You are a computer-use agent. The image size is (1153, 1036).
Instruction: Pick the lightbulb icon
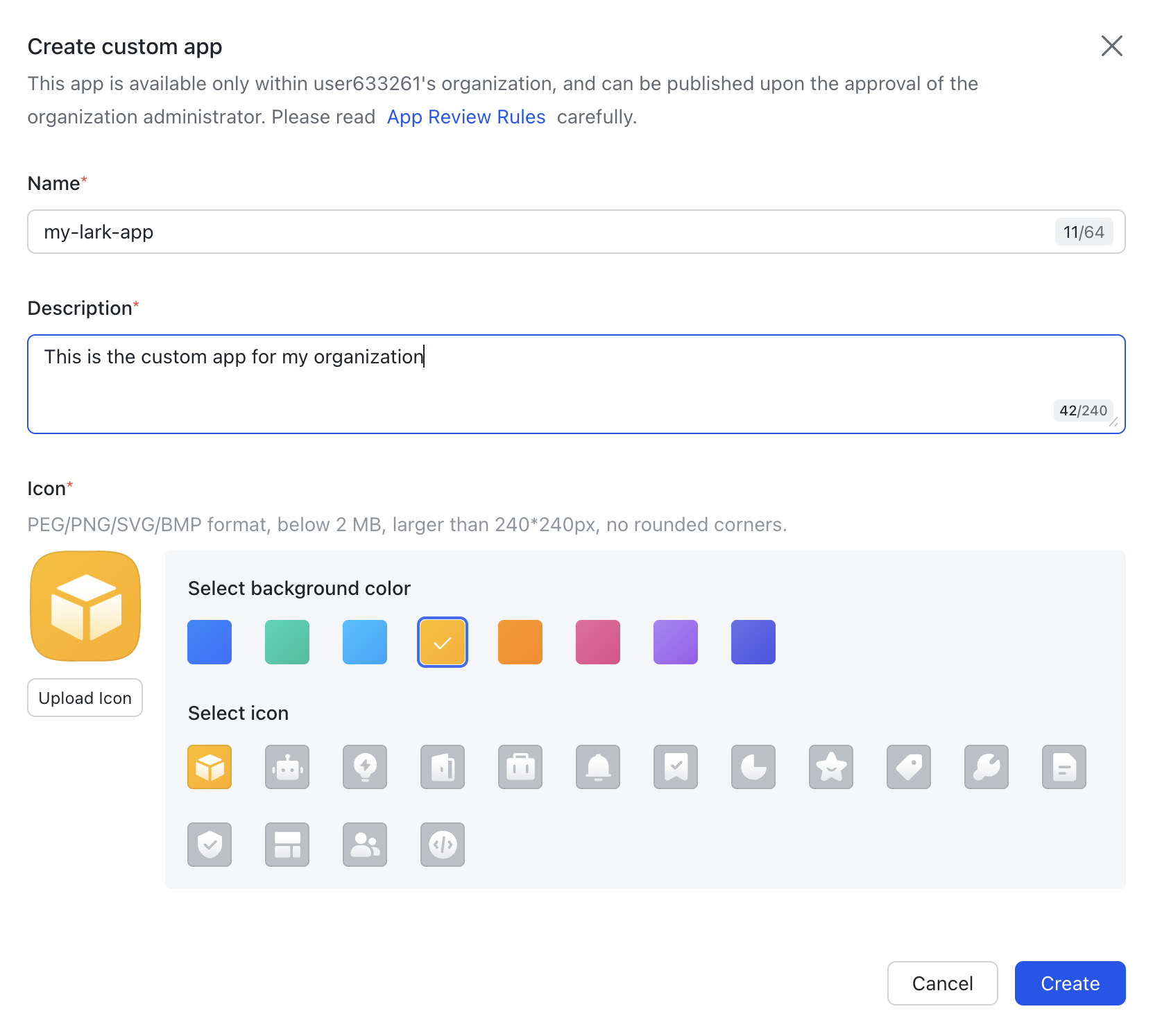pyautogui.click(x=365, y=767)
